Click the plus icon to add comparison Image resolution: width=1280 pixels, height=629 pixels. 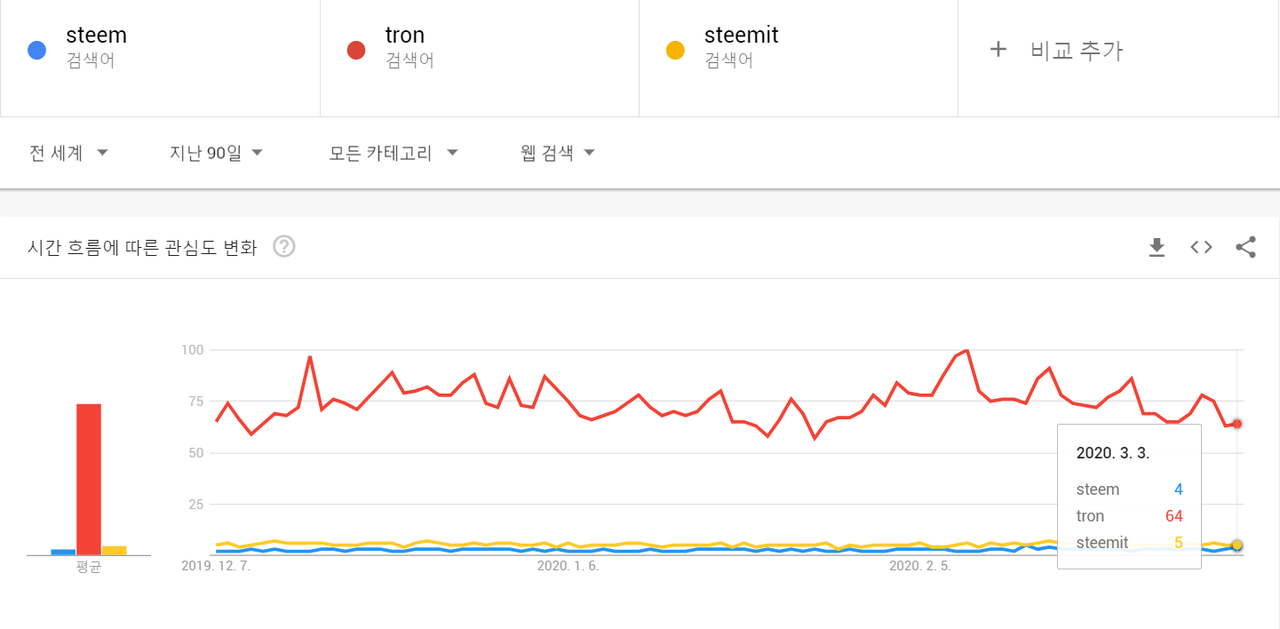pyautogui.click(x=997, y=50)
